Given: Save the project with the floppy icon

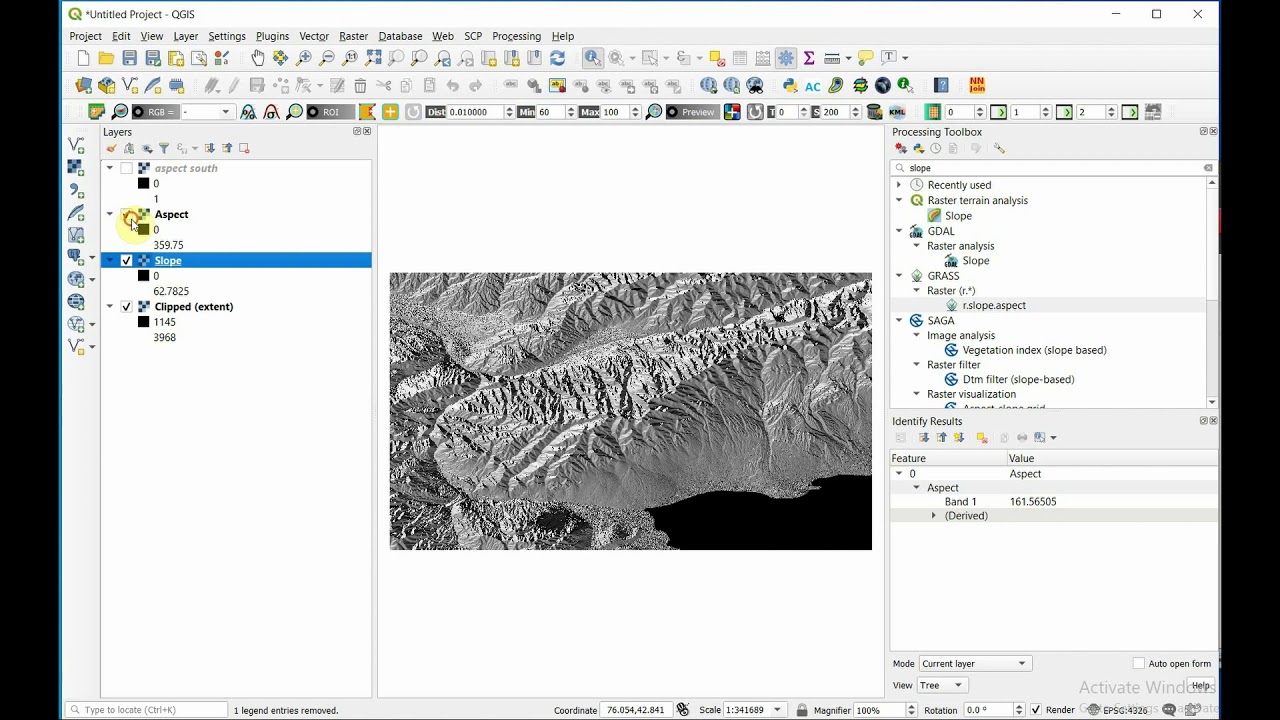Looking at the screenshot, I should tap(130, 58).
